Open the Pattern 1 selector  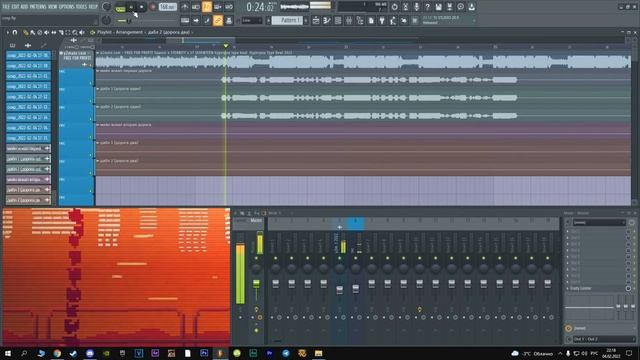coord(287,20)
